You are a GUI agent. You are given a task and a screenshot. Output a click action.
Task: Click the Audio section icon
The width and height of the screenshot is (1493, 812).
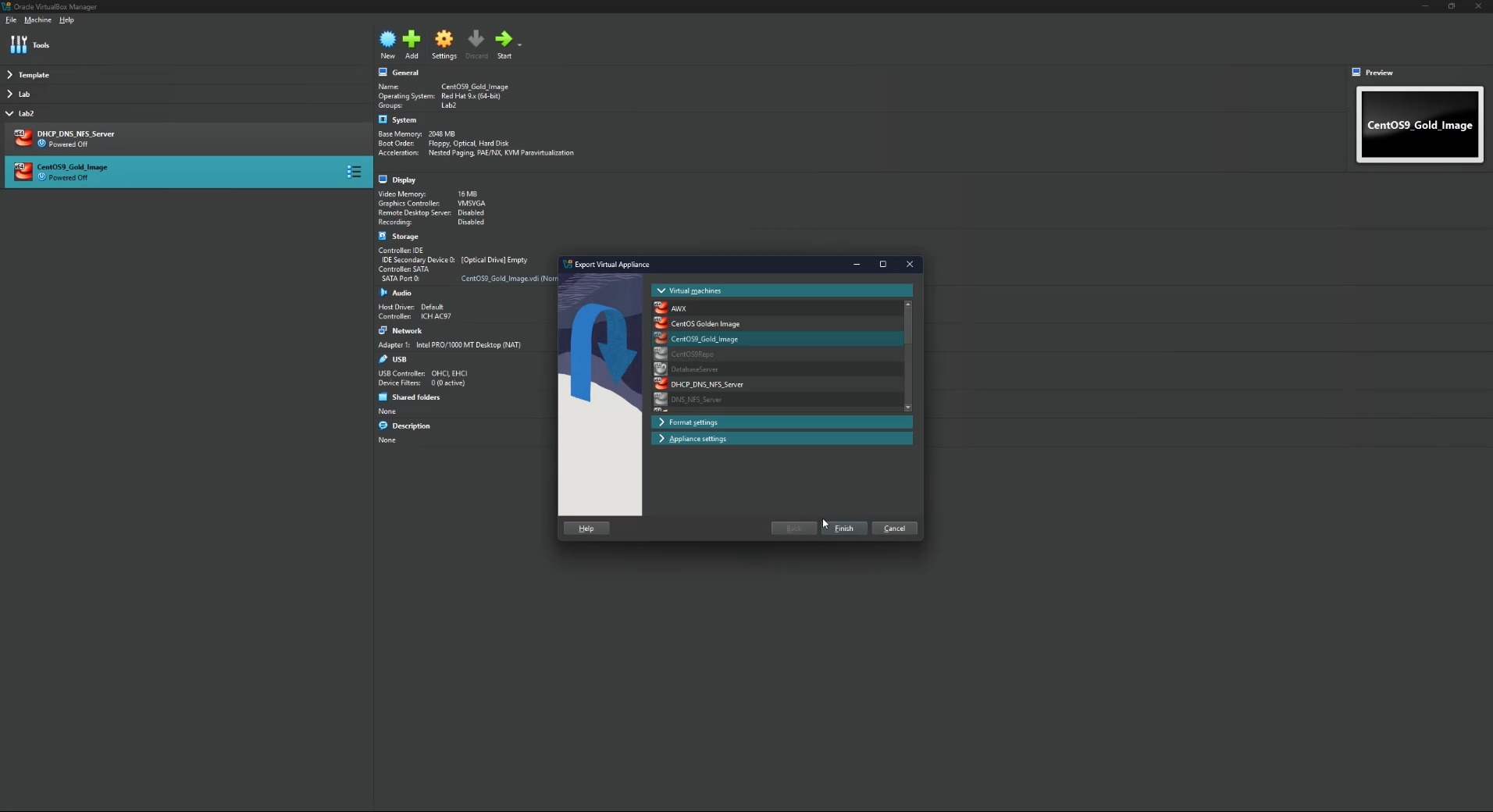[383, 293]
